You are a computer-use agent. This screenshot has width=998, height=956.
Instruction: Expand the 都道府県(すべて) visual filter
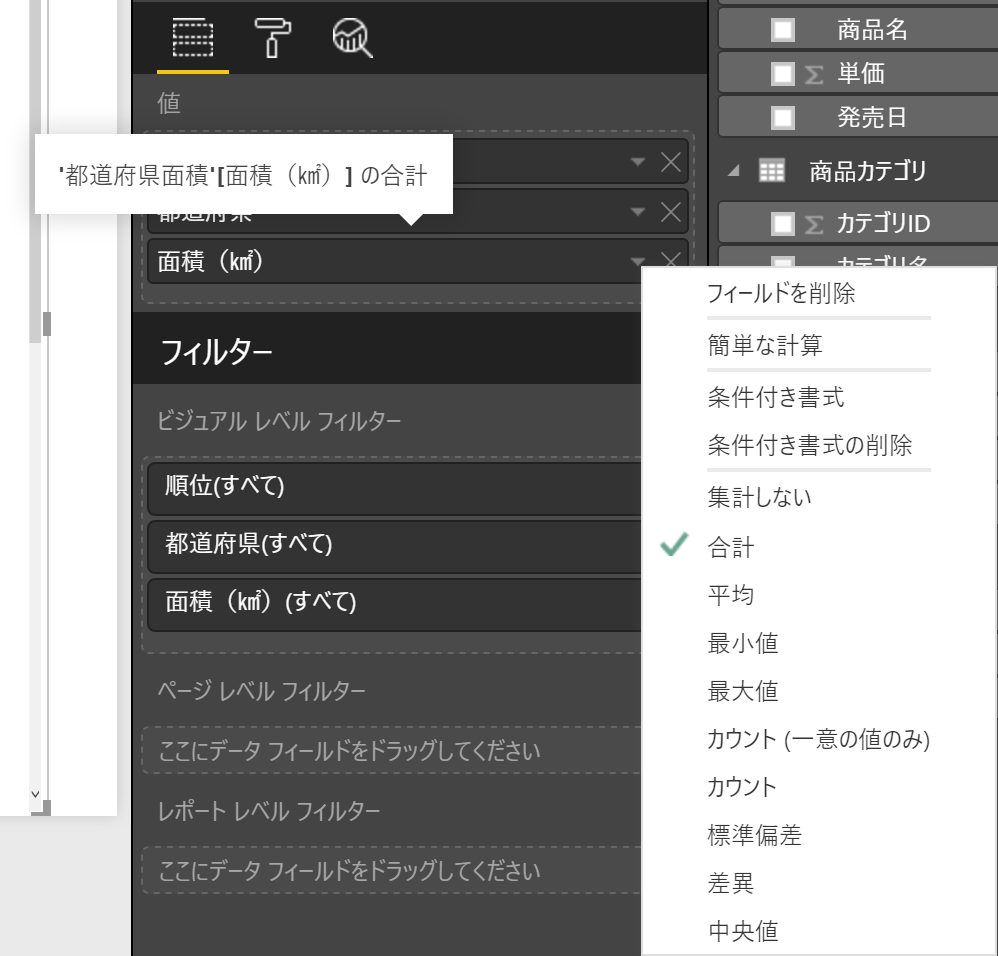pos(394,546)
